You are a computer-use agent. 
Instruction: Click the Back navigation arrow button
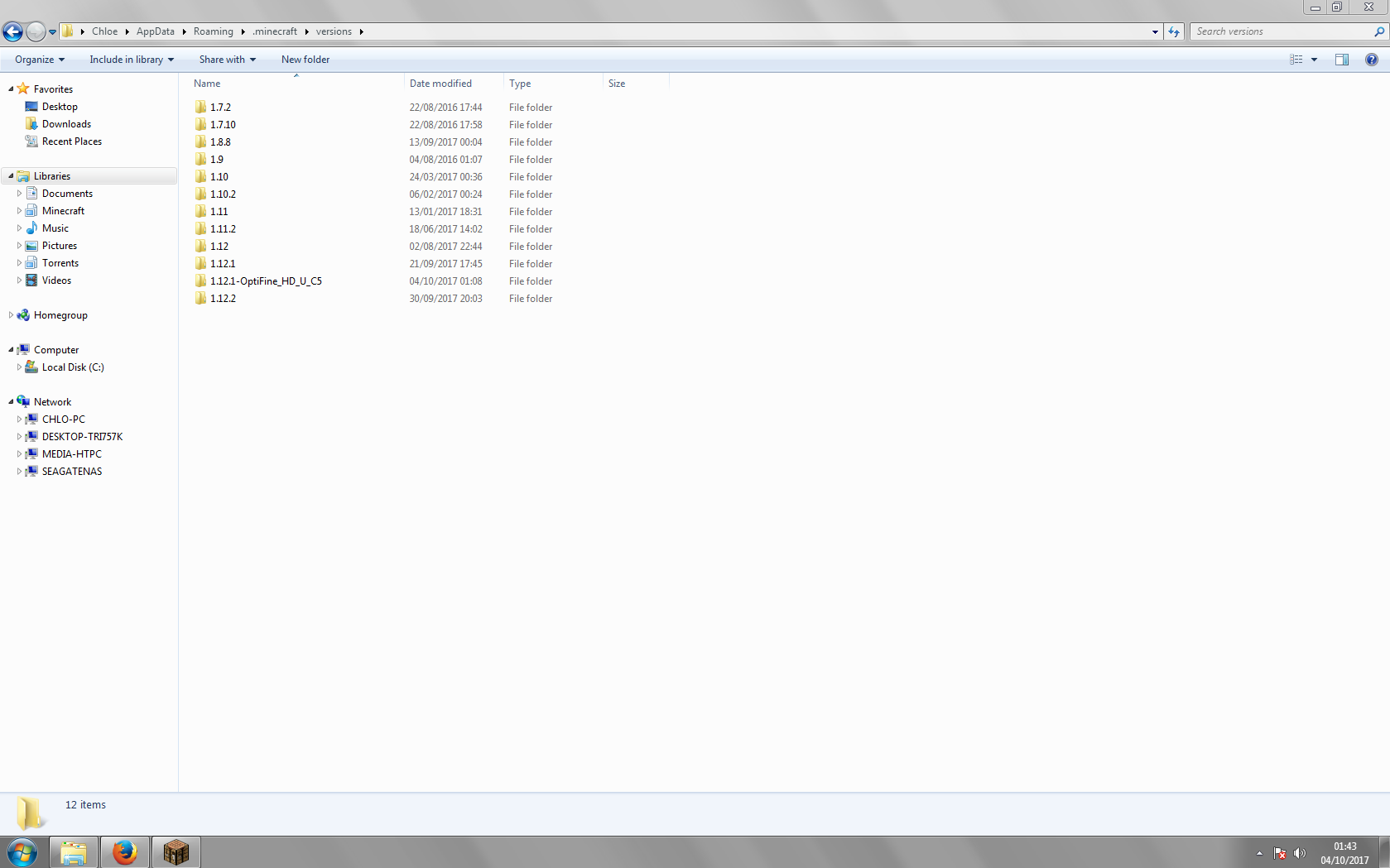tap(12, 31)
